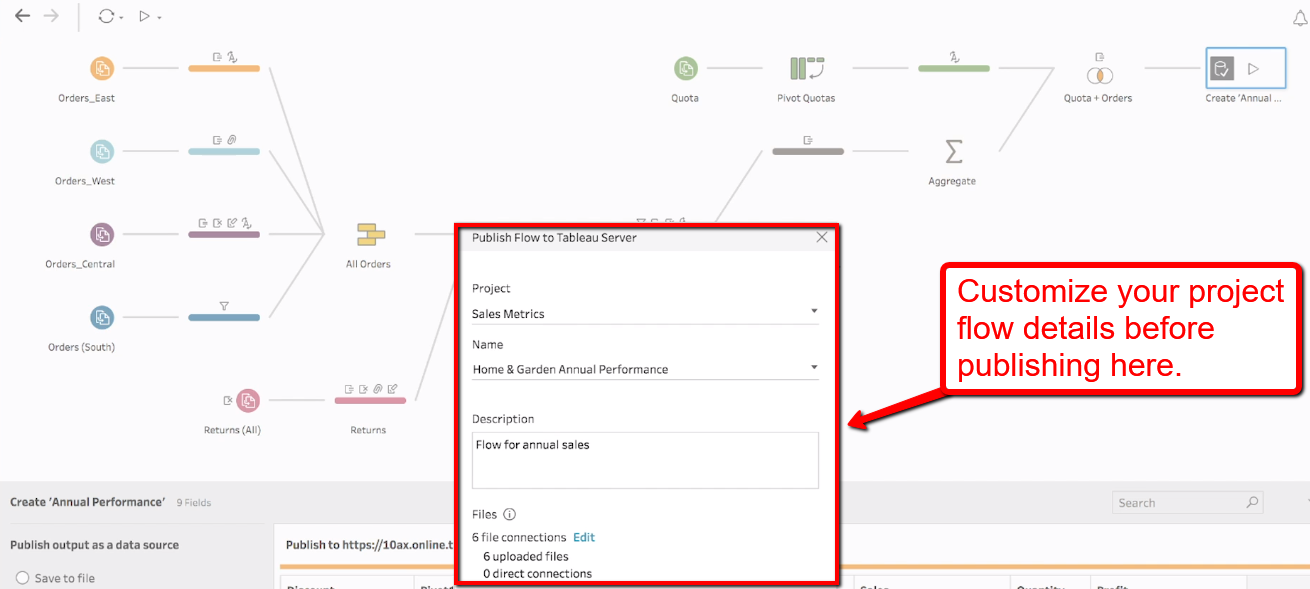Select the orange clean step after Orders_East
Viewport: 1310px width, 589px height.
pyautogui.click(x=224, y=68)
